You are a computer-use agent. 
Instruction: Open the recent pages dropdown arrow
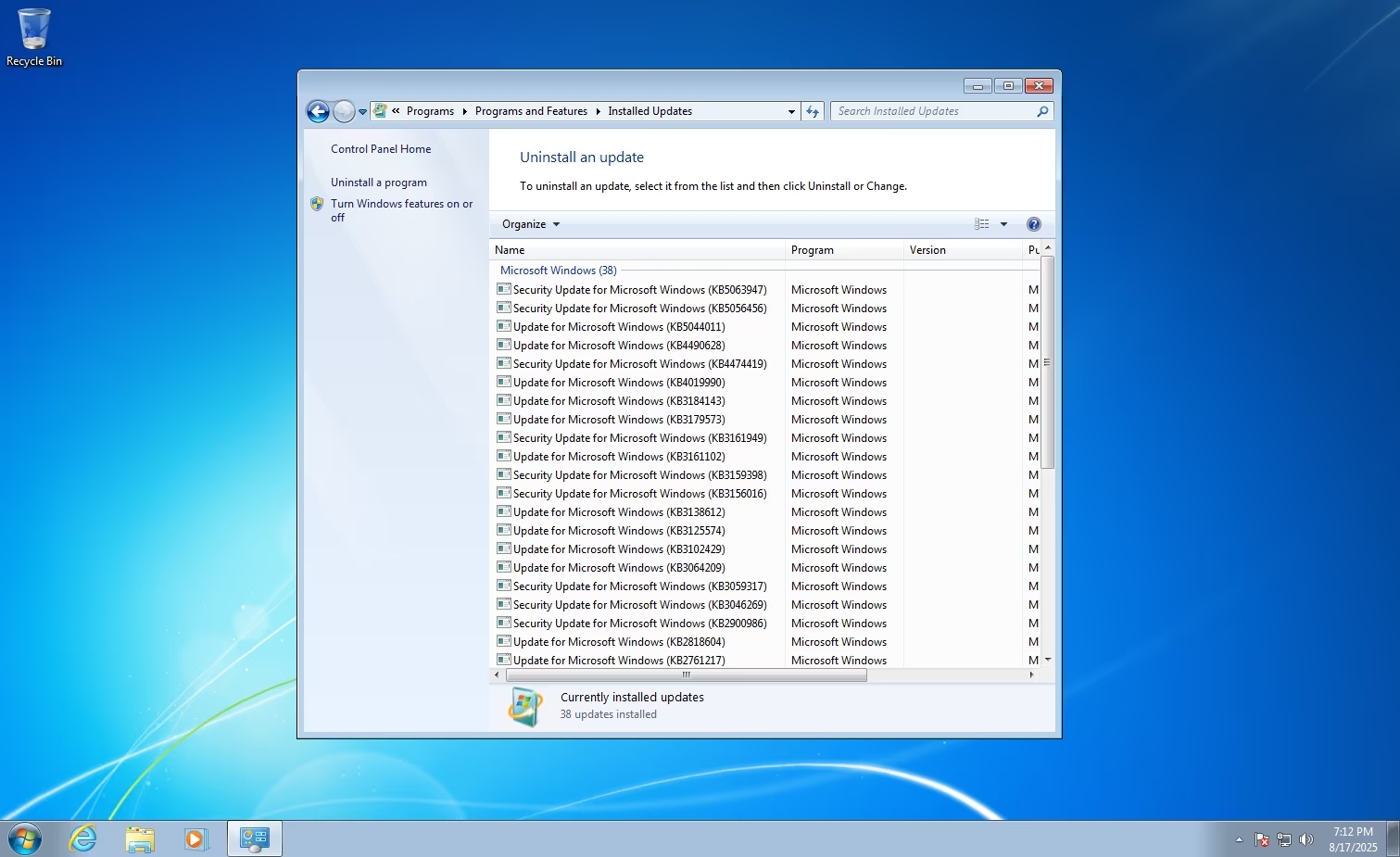[x=362, y=112]
